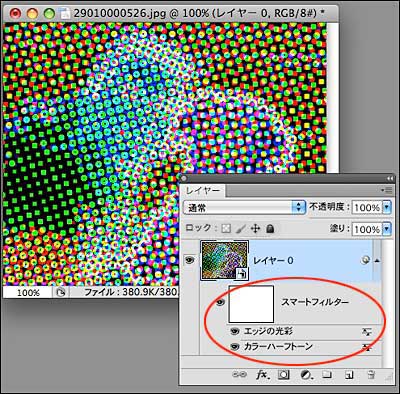Hide the エッジの光彩 filter
Viewport: 400px width, 394px height.
[235, 331]
